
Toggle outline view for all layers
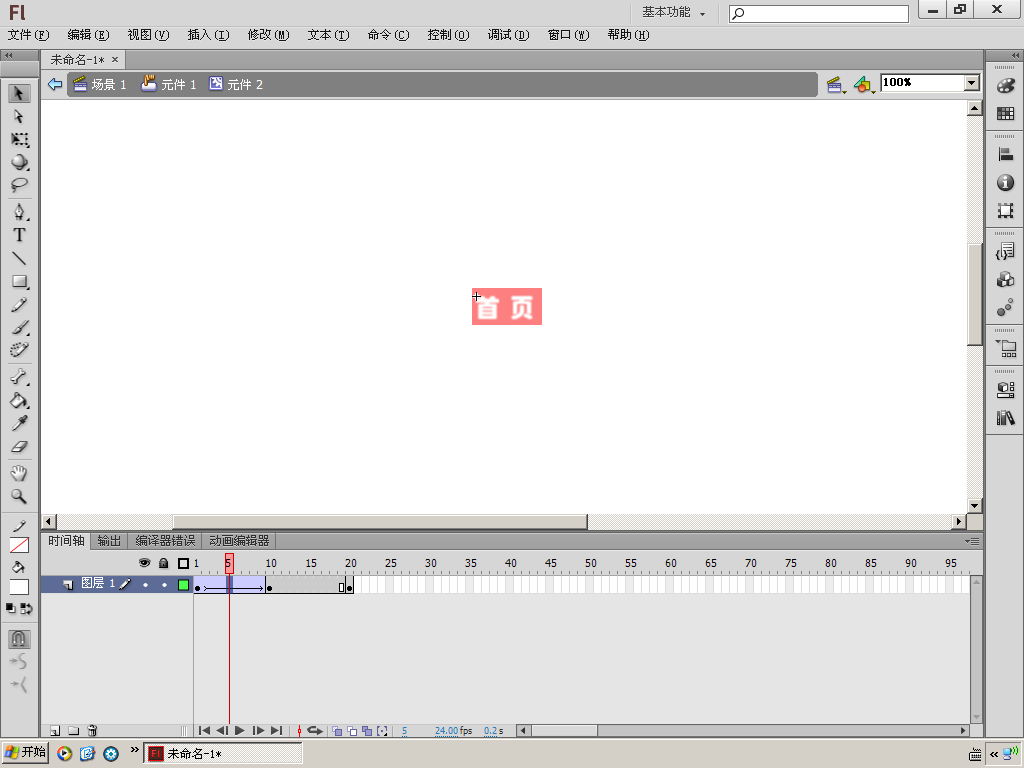184,563
